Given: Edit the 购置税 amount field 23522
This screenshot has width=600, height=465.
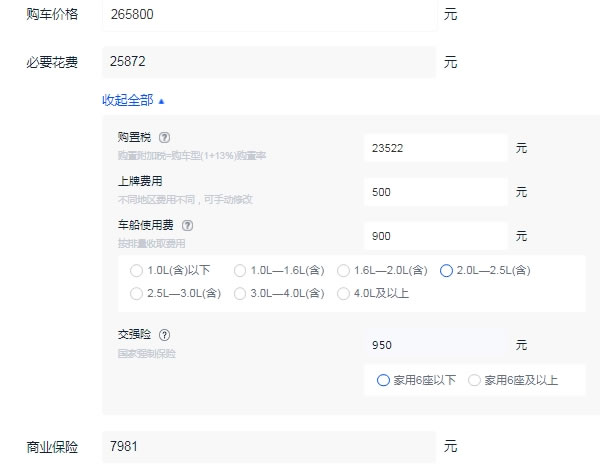Looking at the screenshot, I should pyautogui.click(x=436, y=148).
